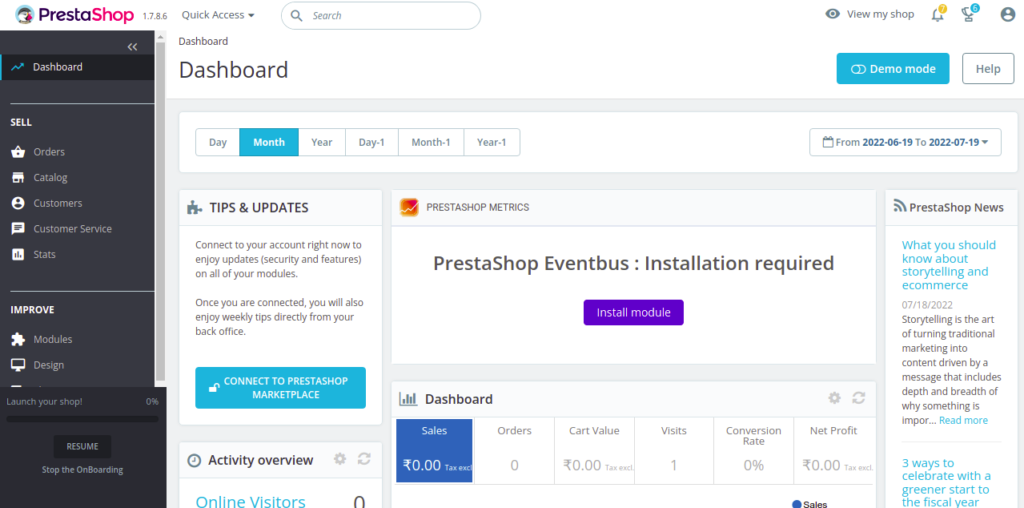Open greener fiscal year news article
Image resolution: width=1024 pixels, height=508 pixels.
(x=946, y=482)
